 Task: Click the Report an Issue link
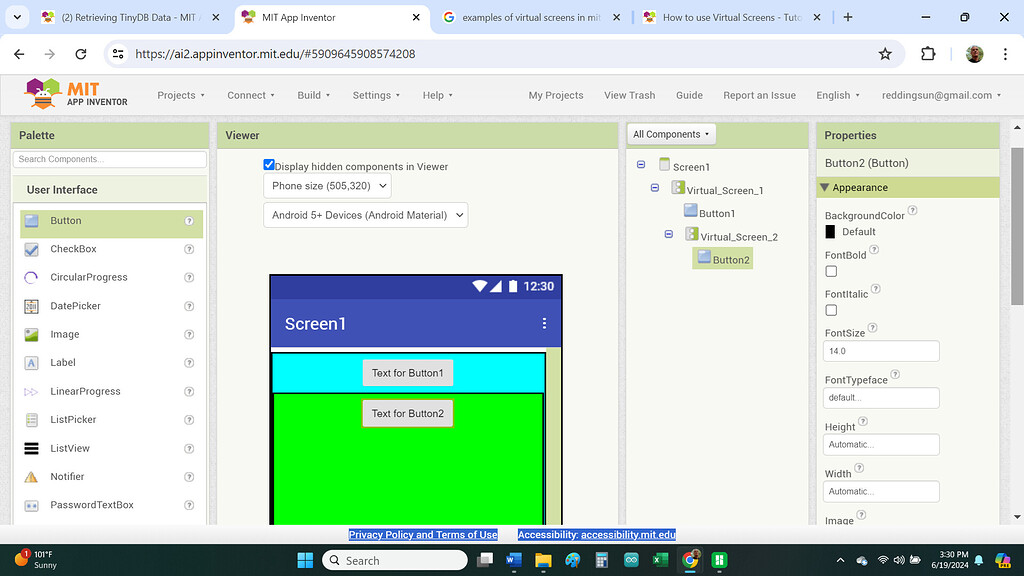click(x=759, y=95)
